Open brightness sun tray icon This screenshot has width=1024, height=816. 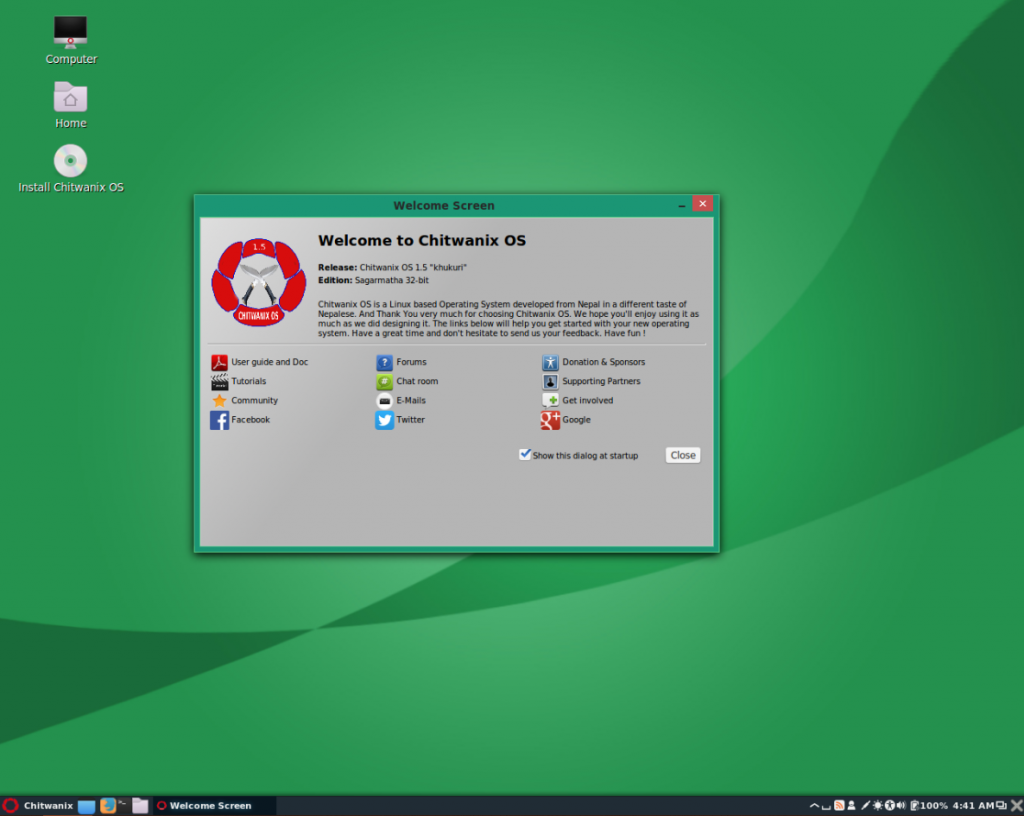(878, 806)
